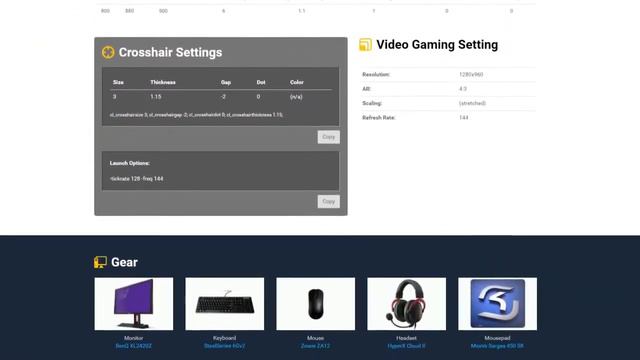This screenshot has width=640, height=360.
Task: Open the mousepad product link under Mousepad
Action: [x=497, y=346]
